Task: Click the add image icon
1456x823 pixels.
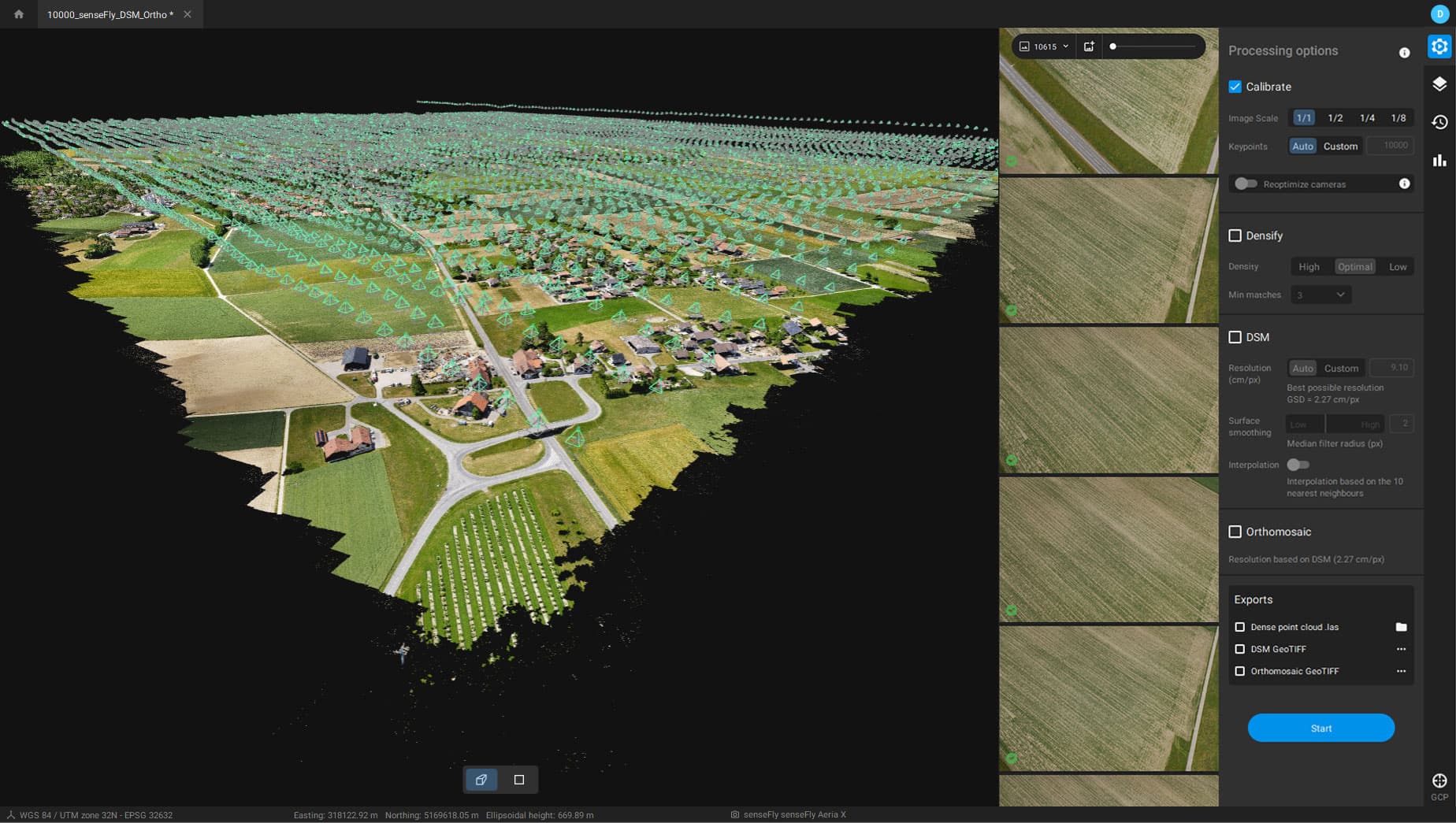Action: click(1089, 46)
